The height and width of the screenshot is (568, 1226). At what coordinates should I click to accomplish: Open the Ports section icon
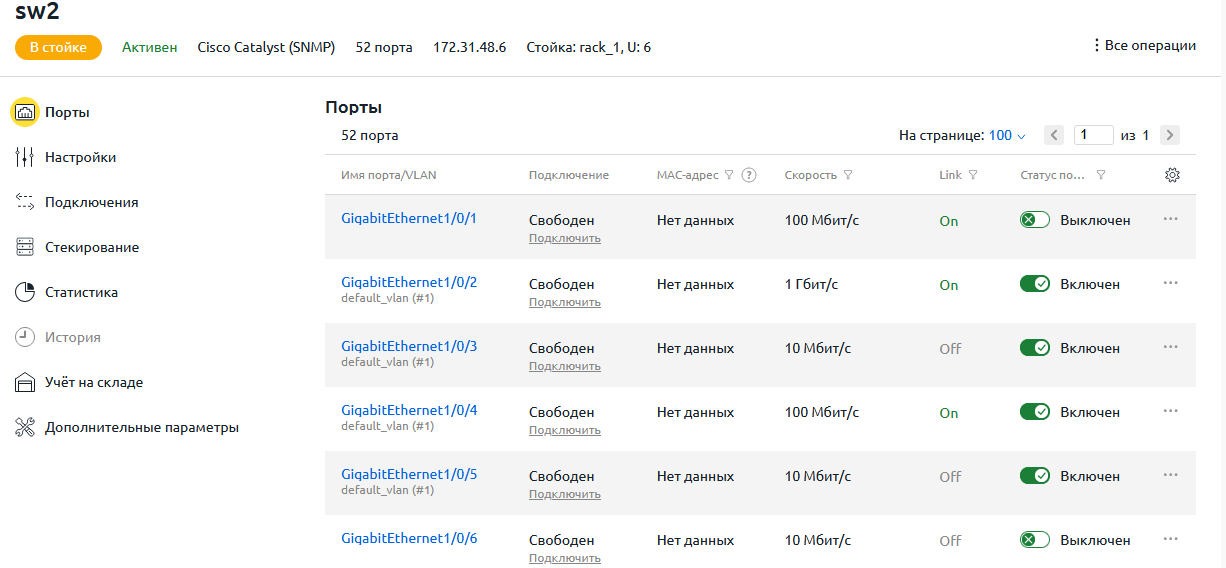coord(25,112)
